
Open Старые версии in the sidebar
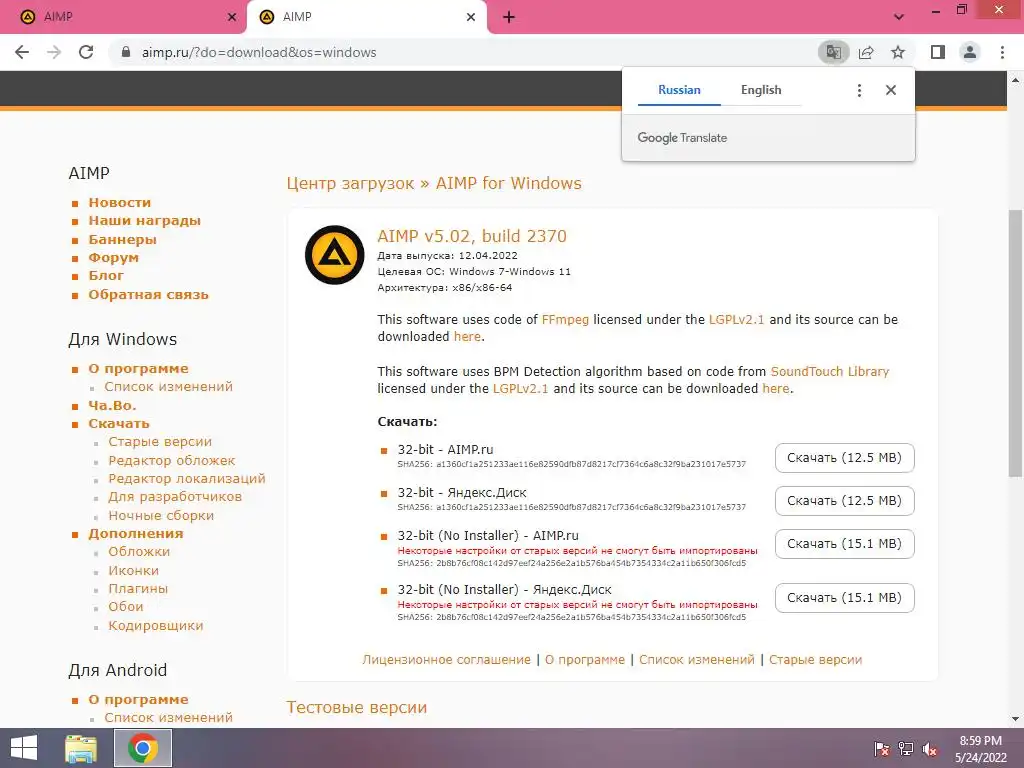pyautogui.click(x=160, y=442)
